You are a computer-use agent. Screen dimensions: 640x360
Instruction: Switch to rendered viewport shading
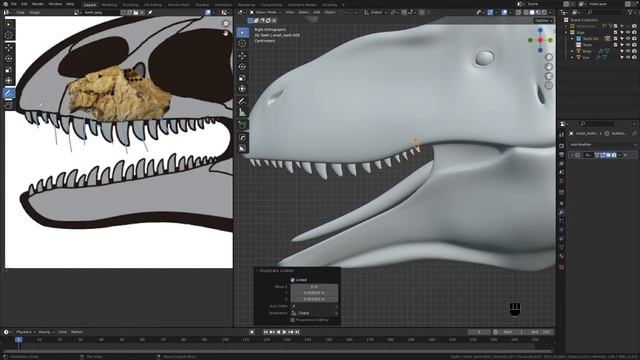[544, 12]
